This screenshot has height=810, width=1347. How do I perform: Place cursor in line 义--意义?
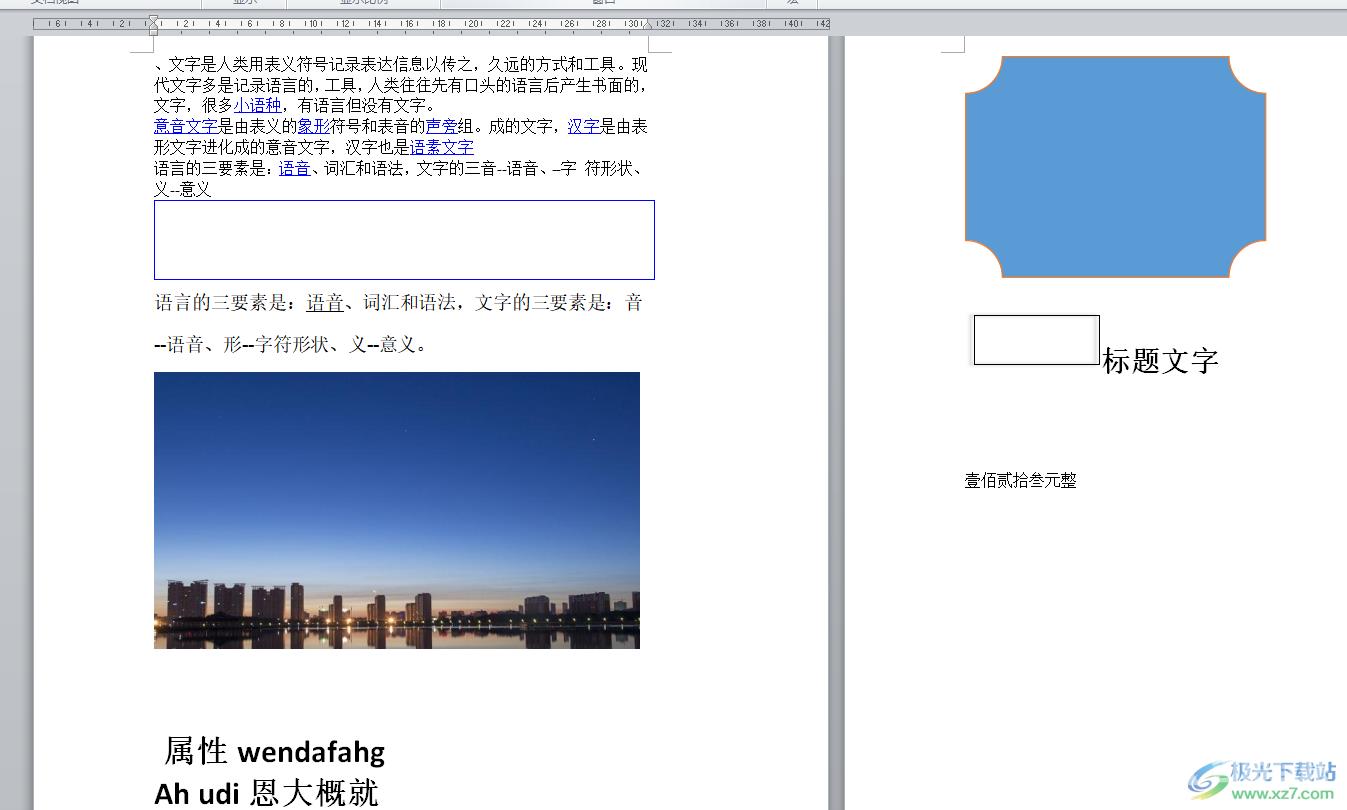[x=183, y=190]
